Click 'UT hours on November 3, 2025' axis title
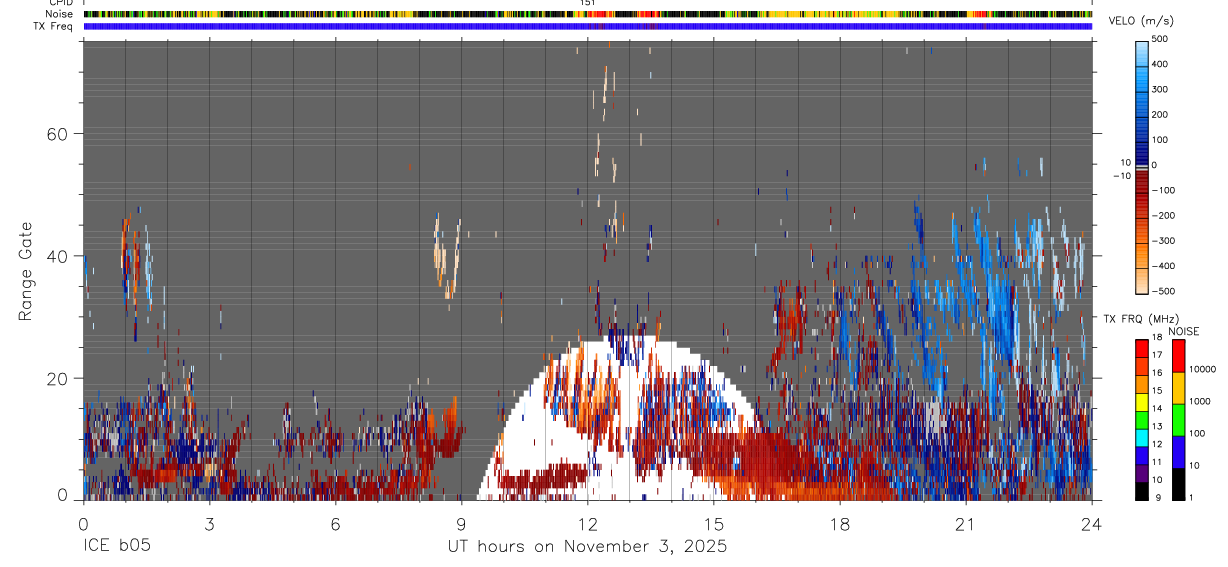Viewport: 1228px width, 567px height. [x=587, y=548]
